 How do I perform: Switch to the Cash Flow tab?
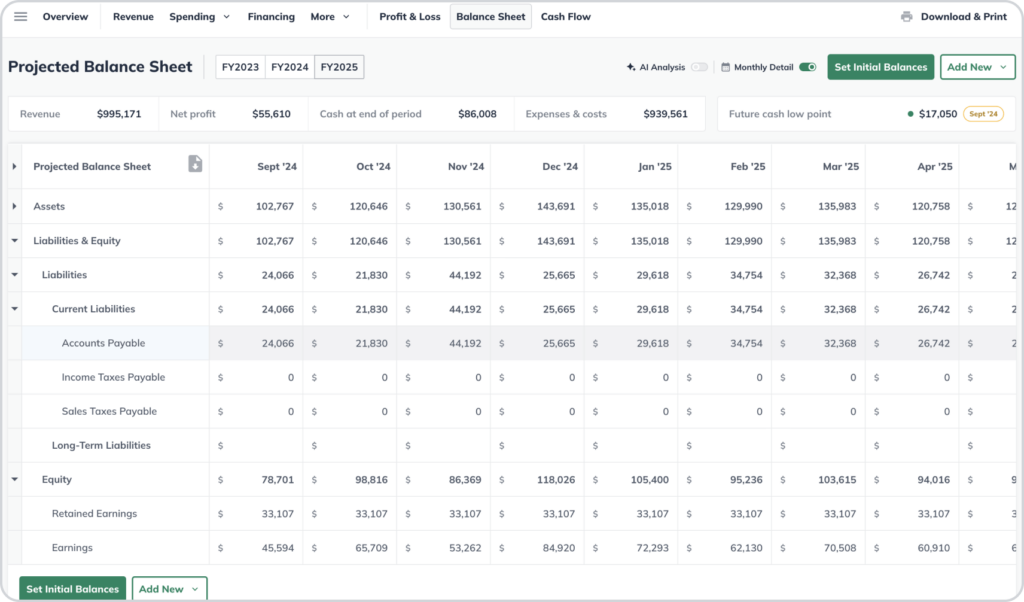pyautogui.click(x=565, y=16)
